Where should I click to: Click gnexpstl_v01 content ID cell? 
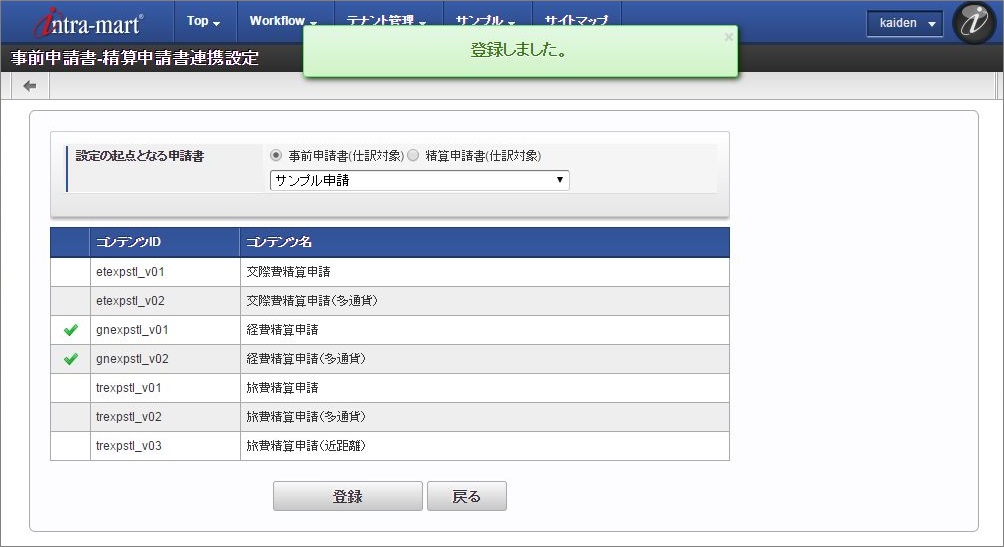coord(165,330)
